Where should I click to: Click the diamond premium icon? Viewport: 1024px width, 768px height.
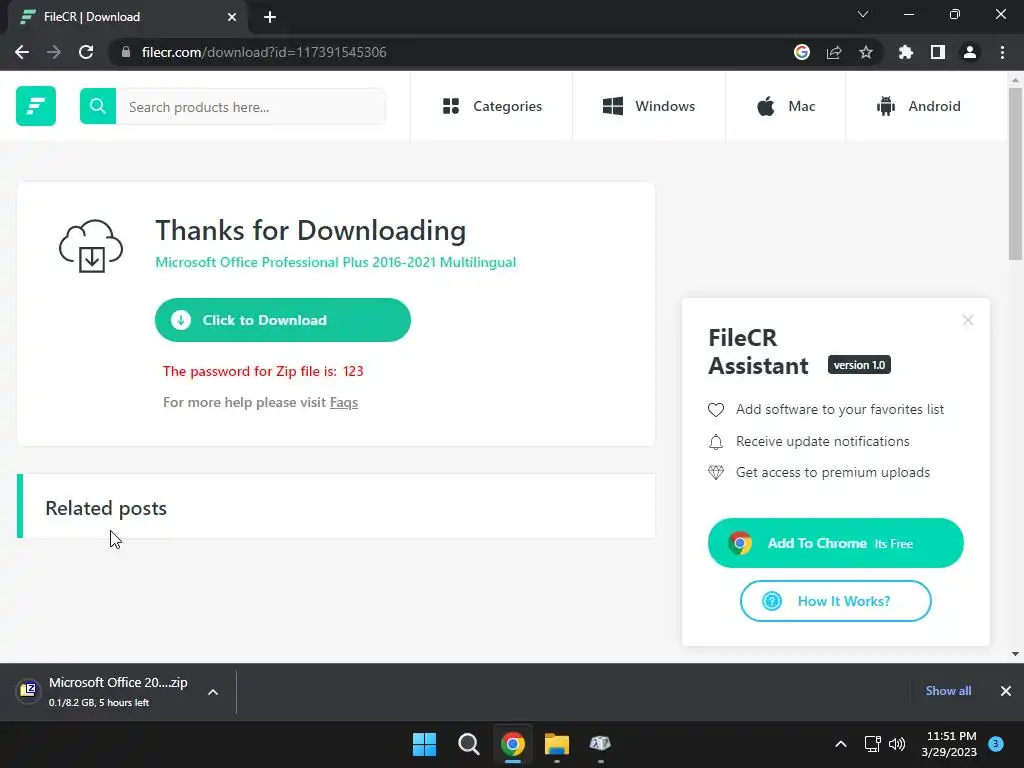point(716,473)
